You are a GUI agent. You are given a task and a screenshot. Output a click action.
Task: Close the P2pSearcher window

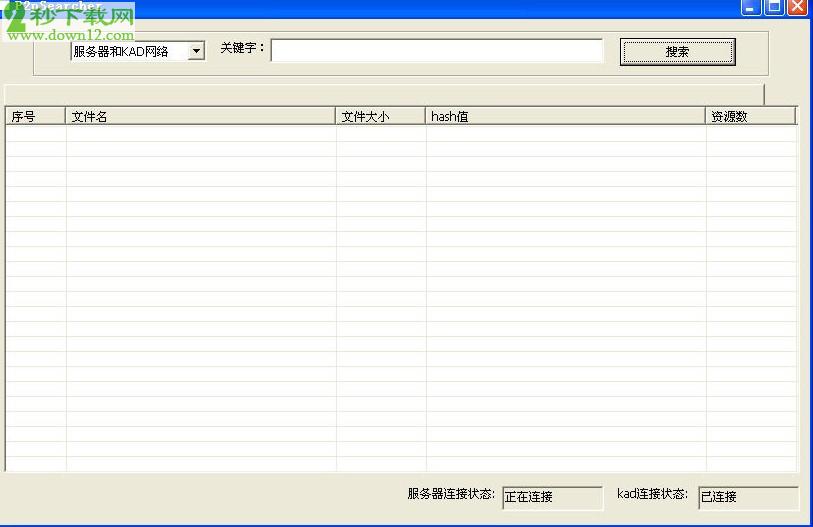[797, 7]
